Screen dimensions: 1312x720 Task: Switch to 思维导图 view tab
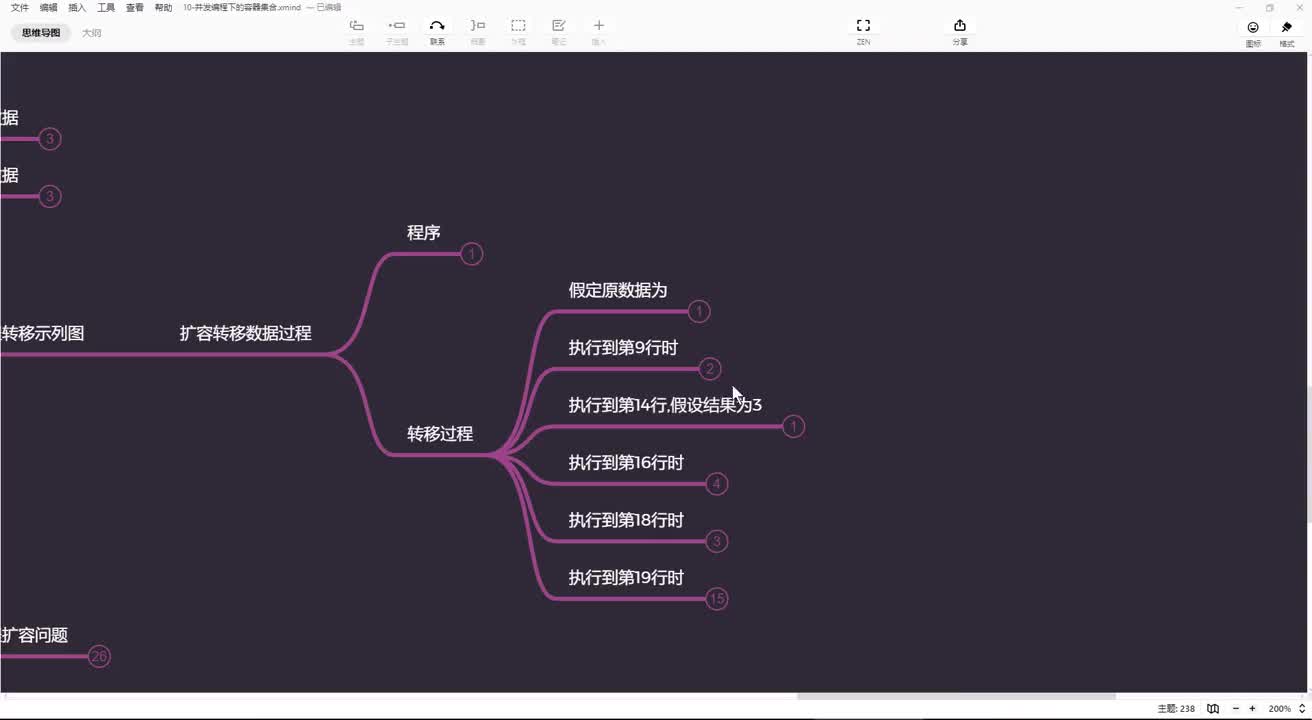[41, 33]
